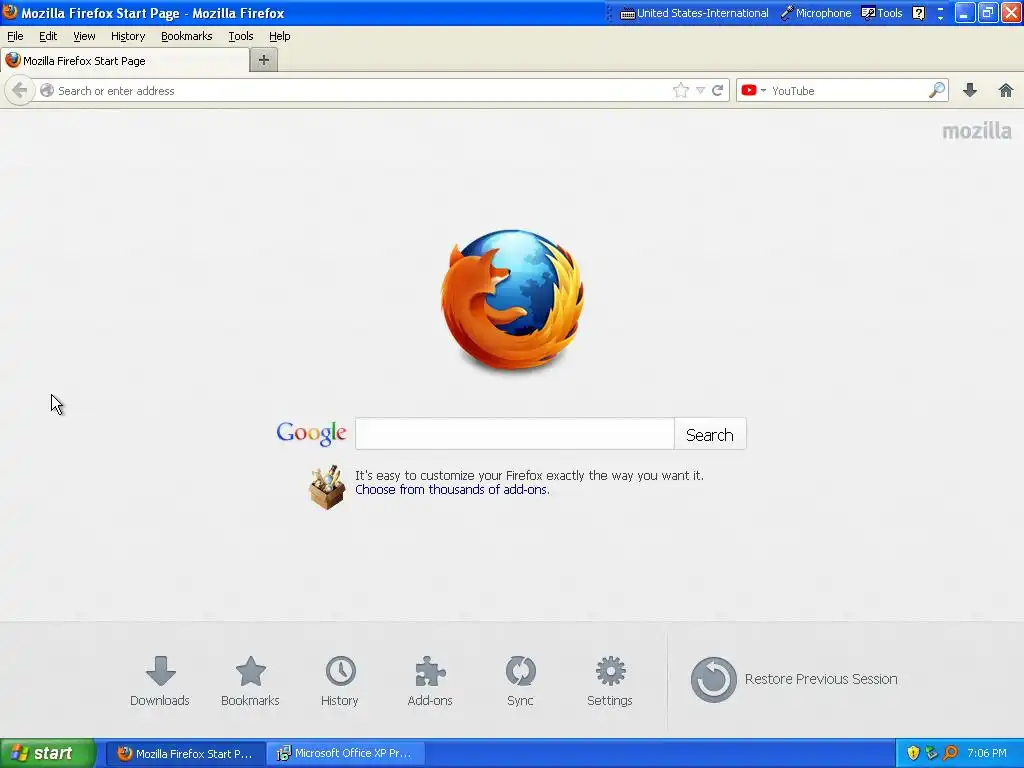Viewport: 1024px width, 768px height.
Task: Click United States-International keyboard indicator
Action: pos(694,13)
